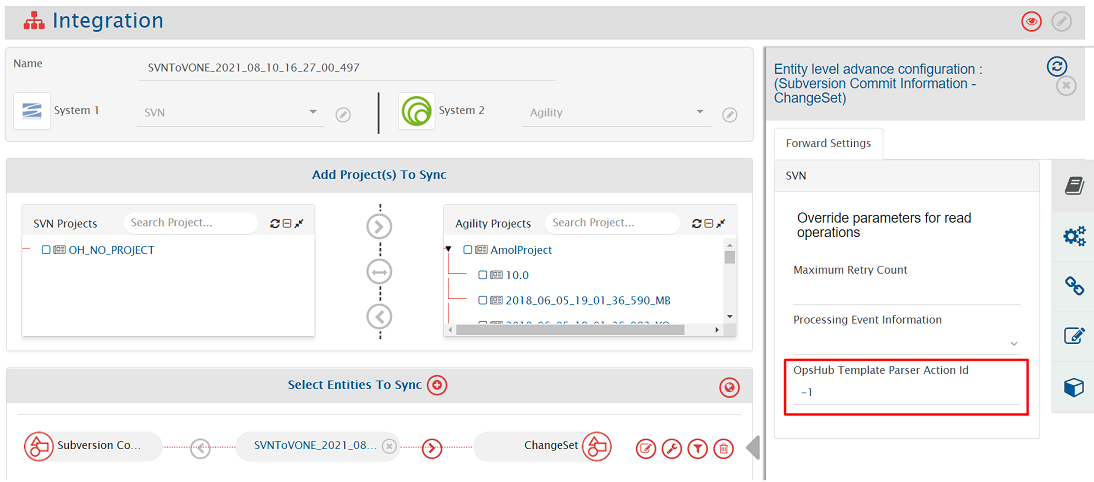Click the filter icon for ChangeSet mapping

[698, 449]
